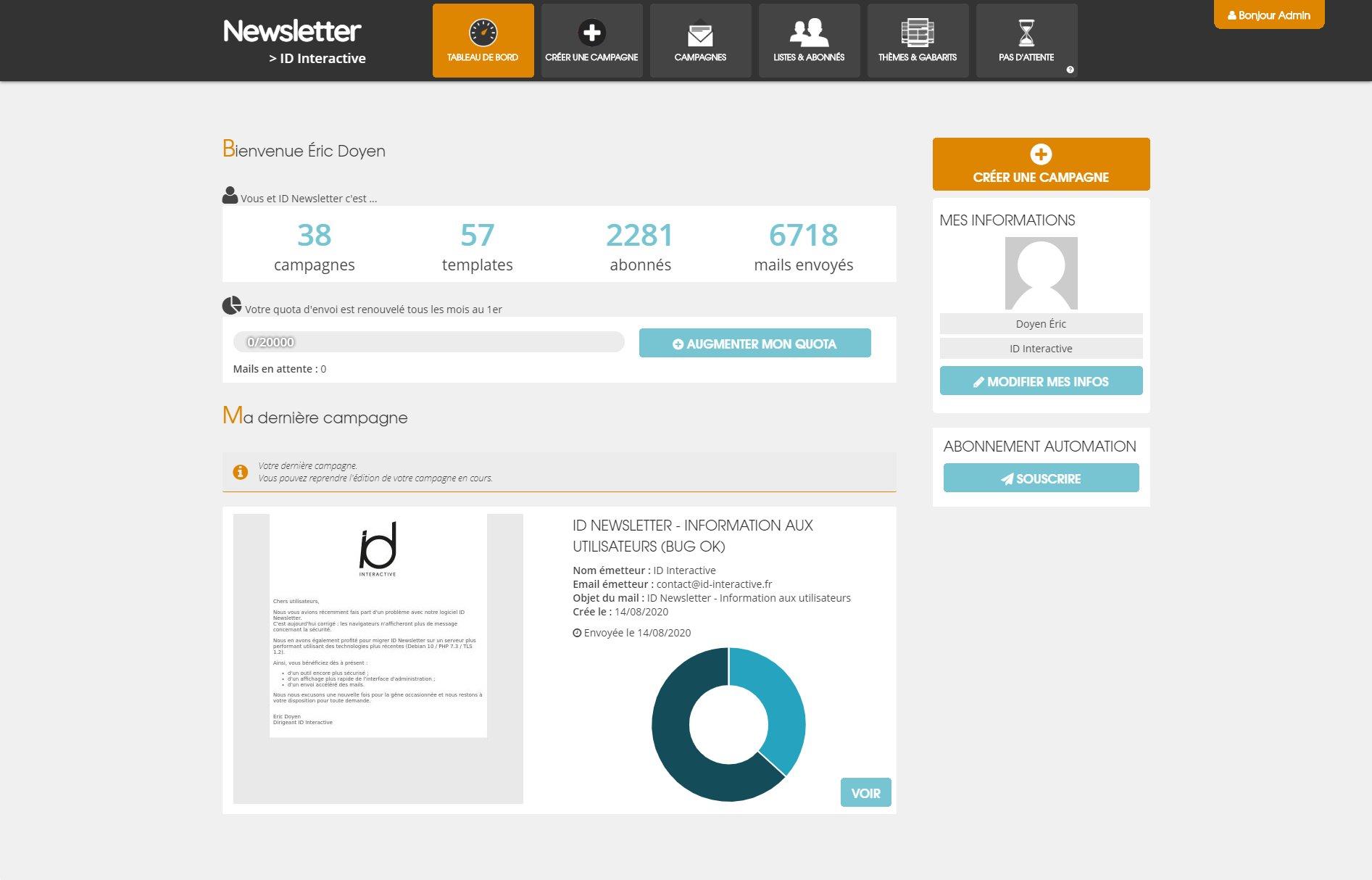This screenshot has width=1372, height=880.
Task: Click the envelope Campagnes icon
Action: pos(700,33)
